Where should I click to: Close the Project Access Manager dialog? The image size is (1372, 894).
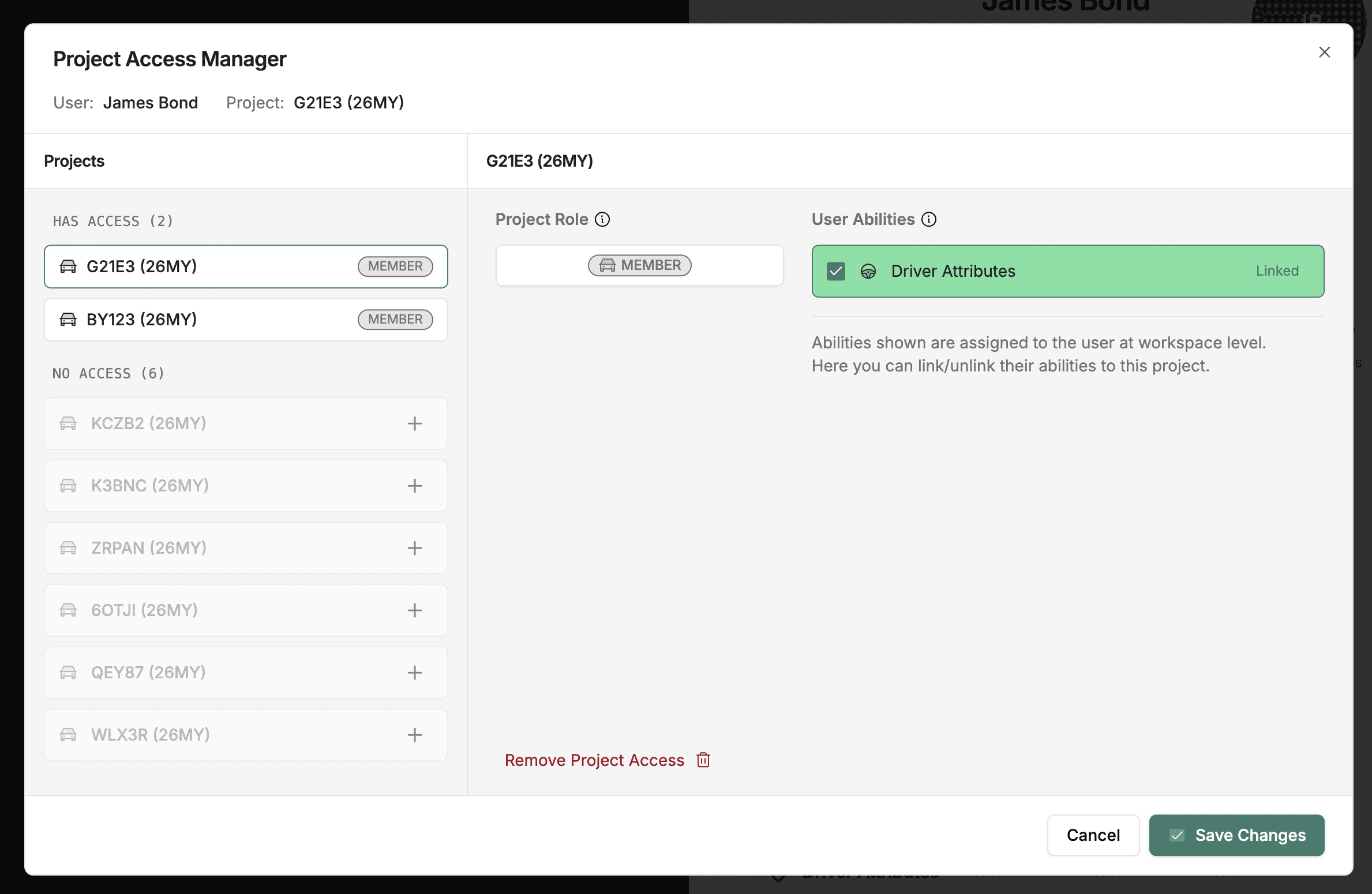1324,52
